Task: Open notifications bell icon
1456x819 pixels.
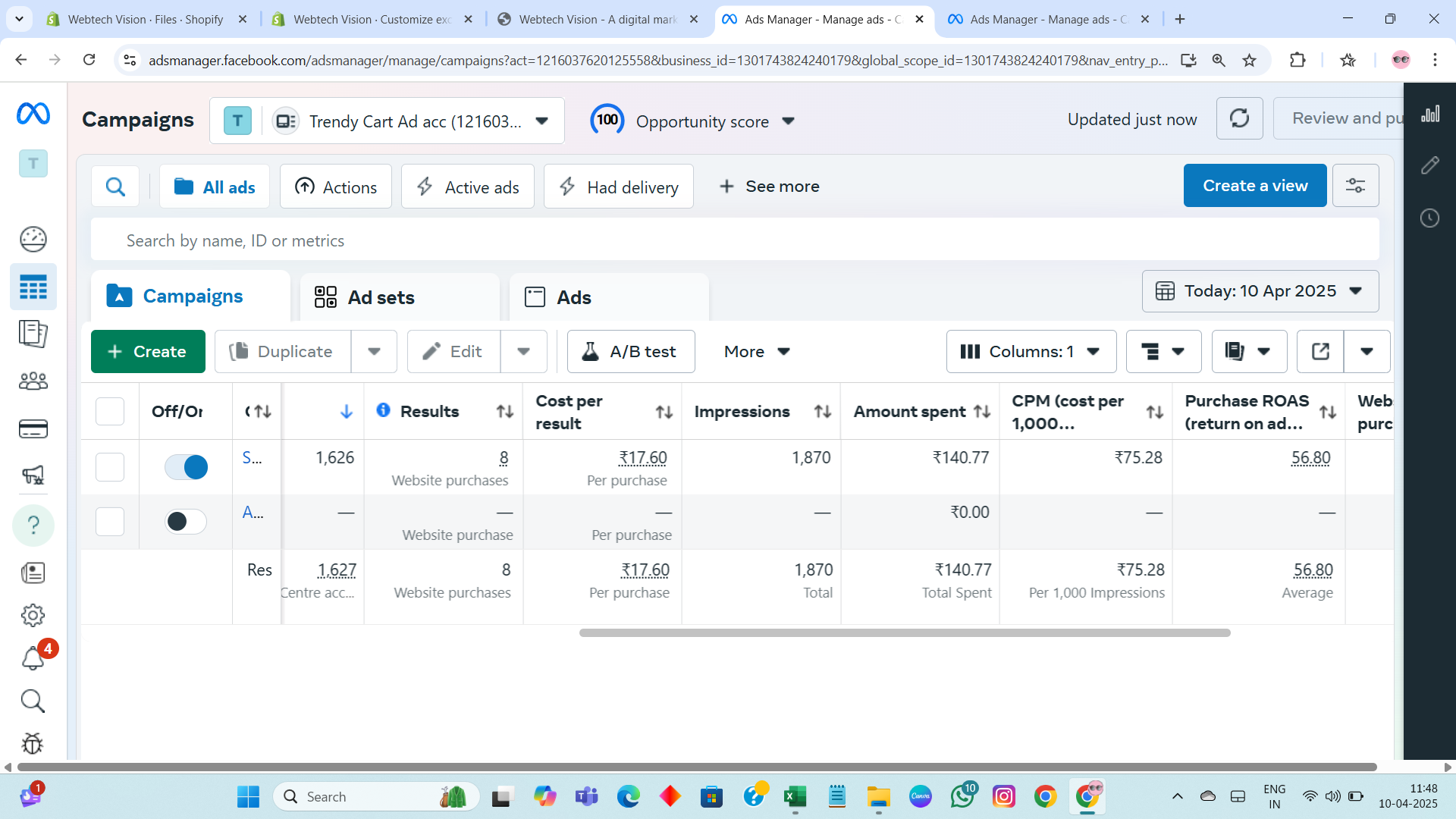Action: (33, 658)
